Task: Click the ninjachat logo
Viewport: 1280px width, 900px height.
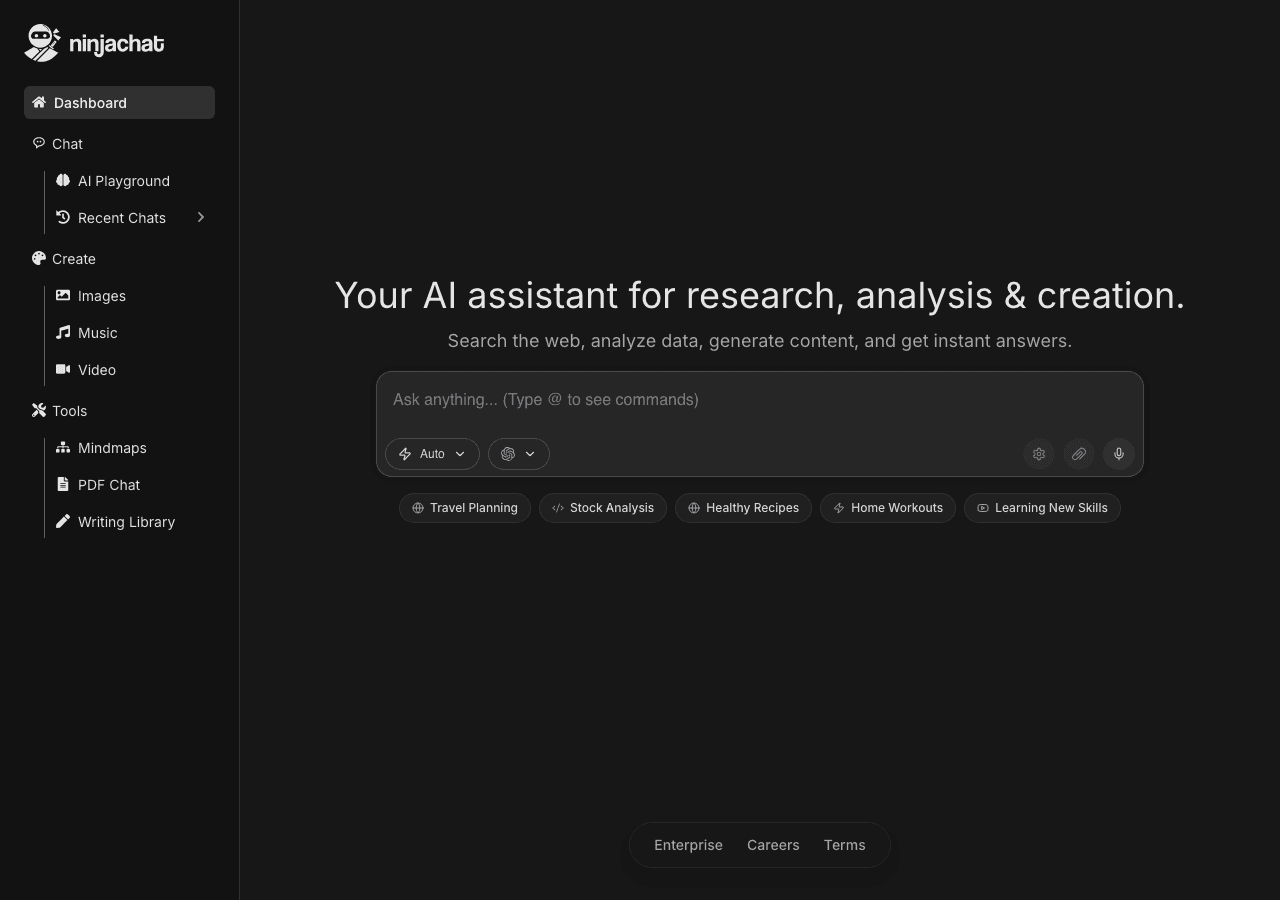Action: point(94,43)
